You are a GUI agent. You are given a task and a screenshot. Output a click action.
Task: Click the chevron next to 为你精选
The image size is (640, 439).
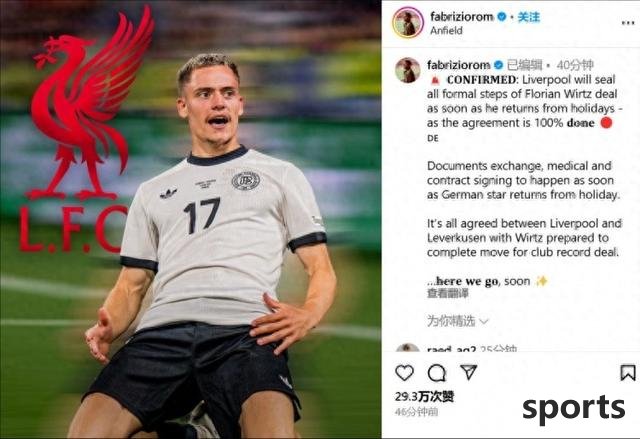tap(484, 321)
